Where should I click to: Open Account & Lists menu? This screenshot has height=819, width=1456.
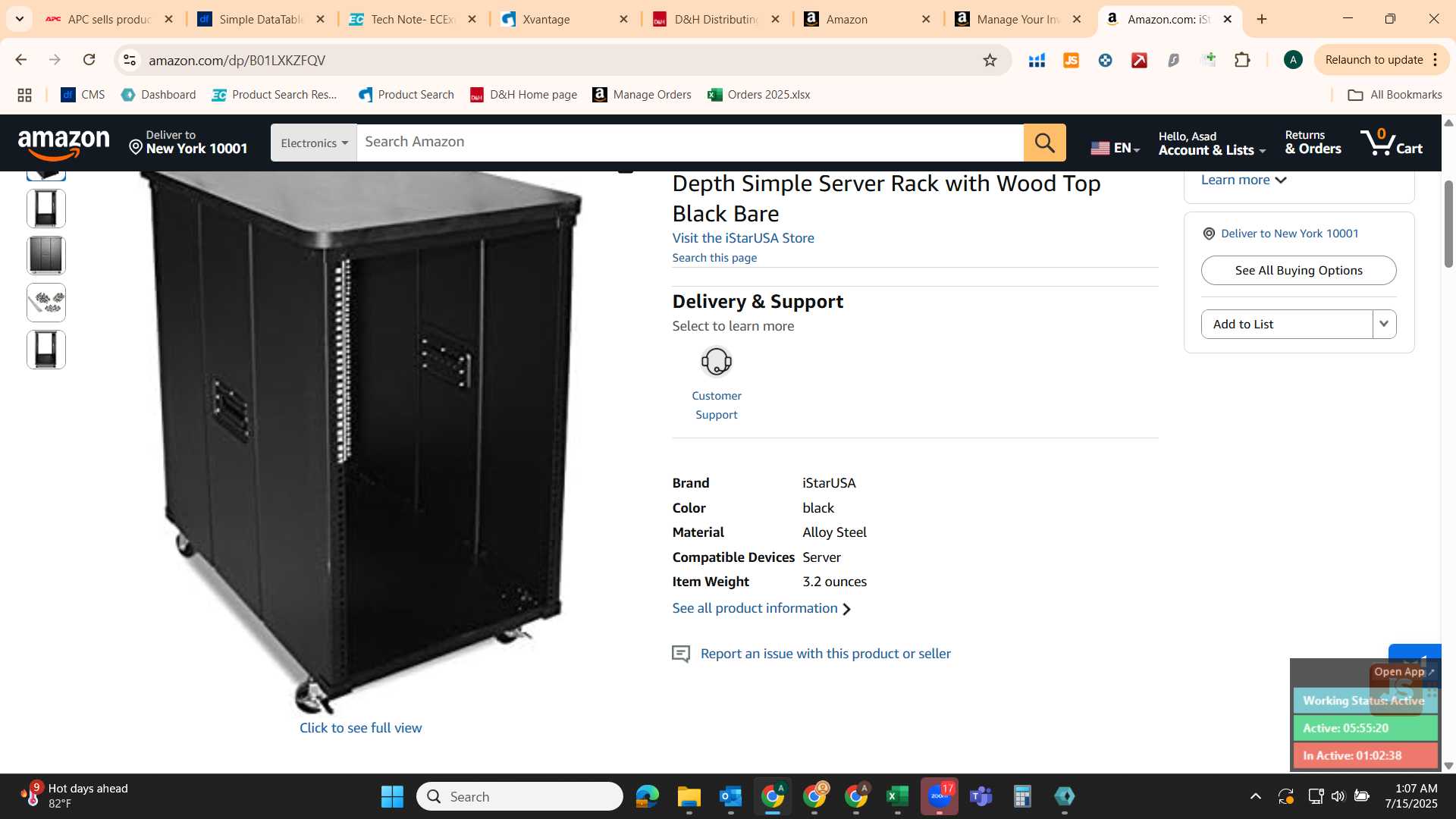1212,143
